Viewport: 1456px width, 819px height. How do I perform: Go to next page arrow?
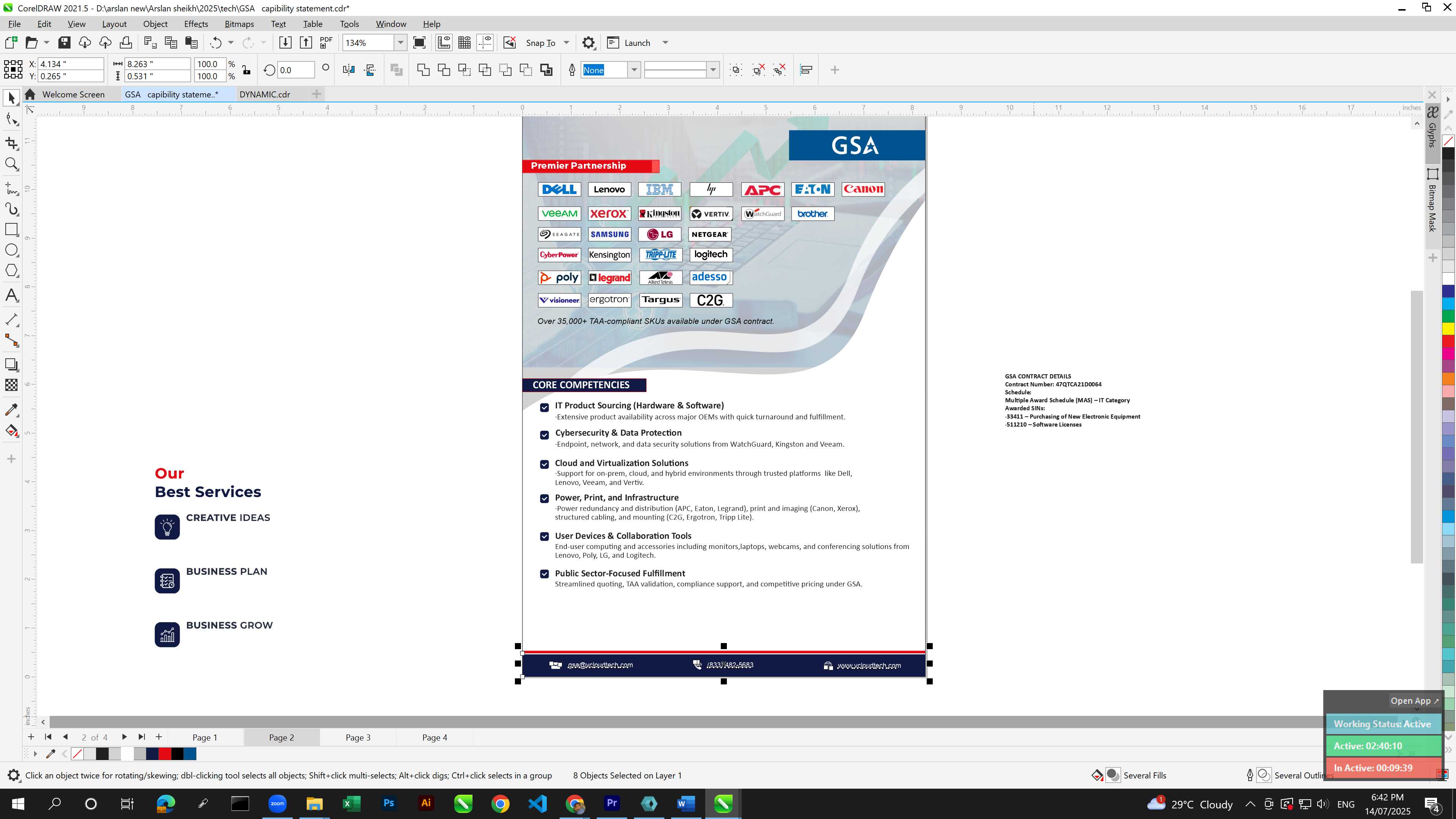point(124,737)
